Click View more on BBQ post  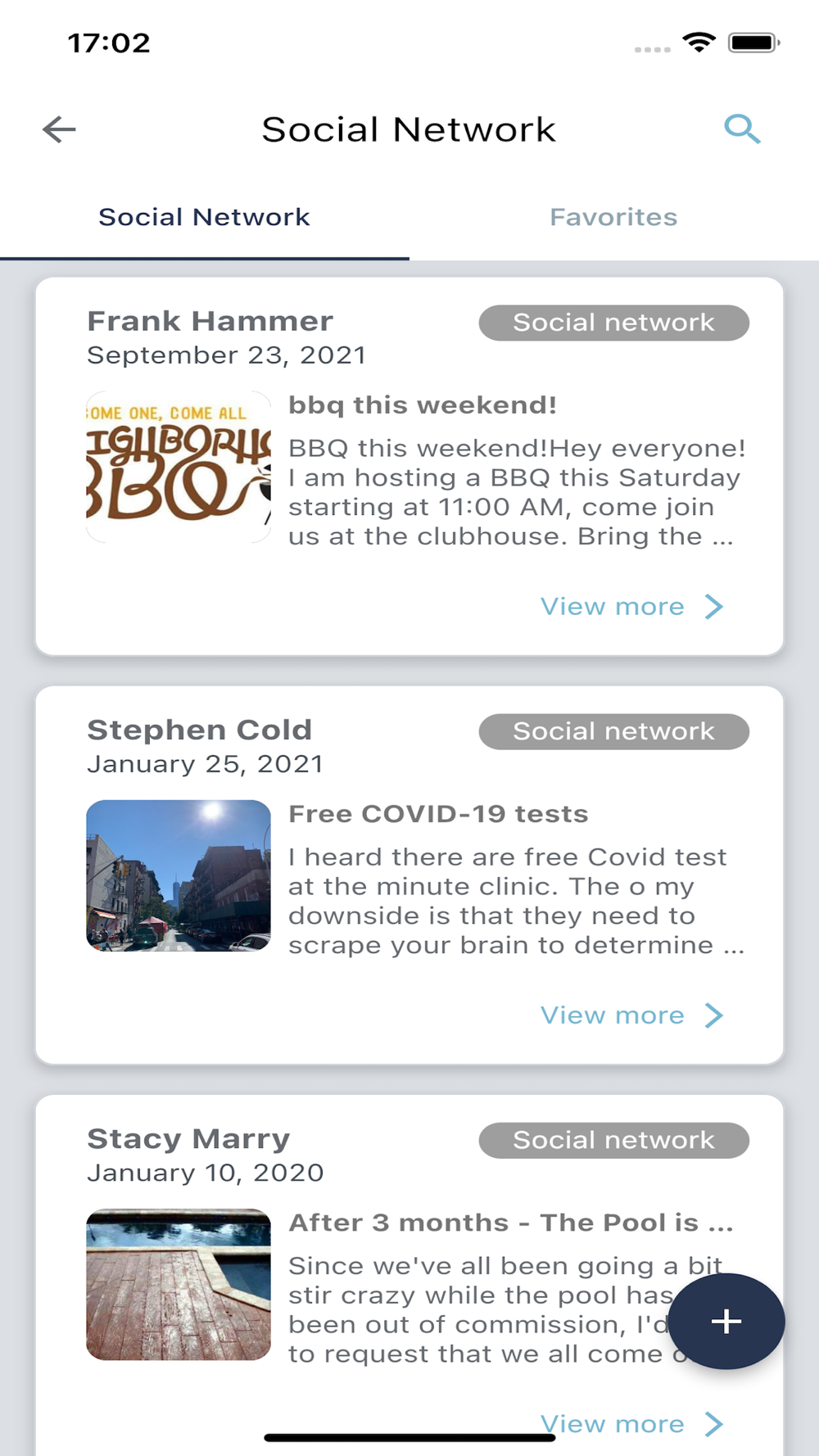[x=612, y=607]
